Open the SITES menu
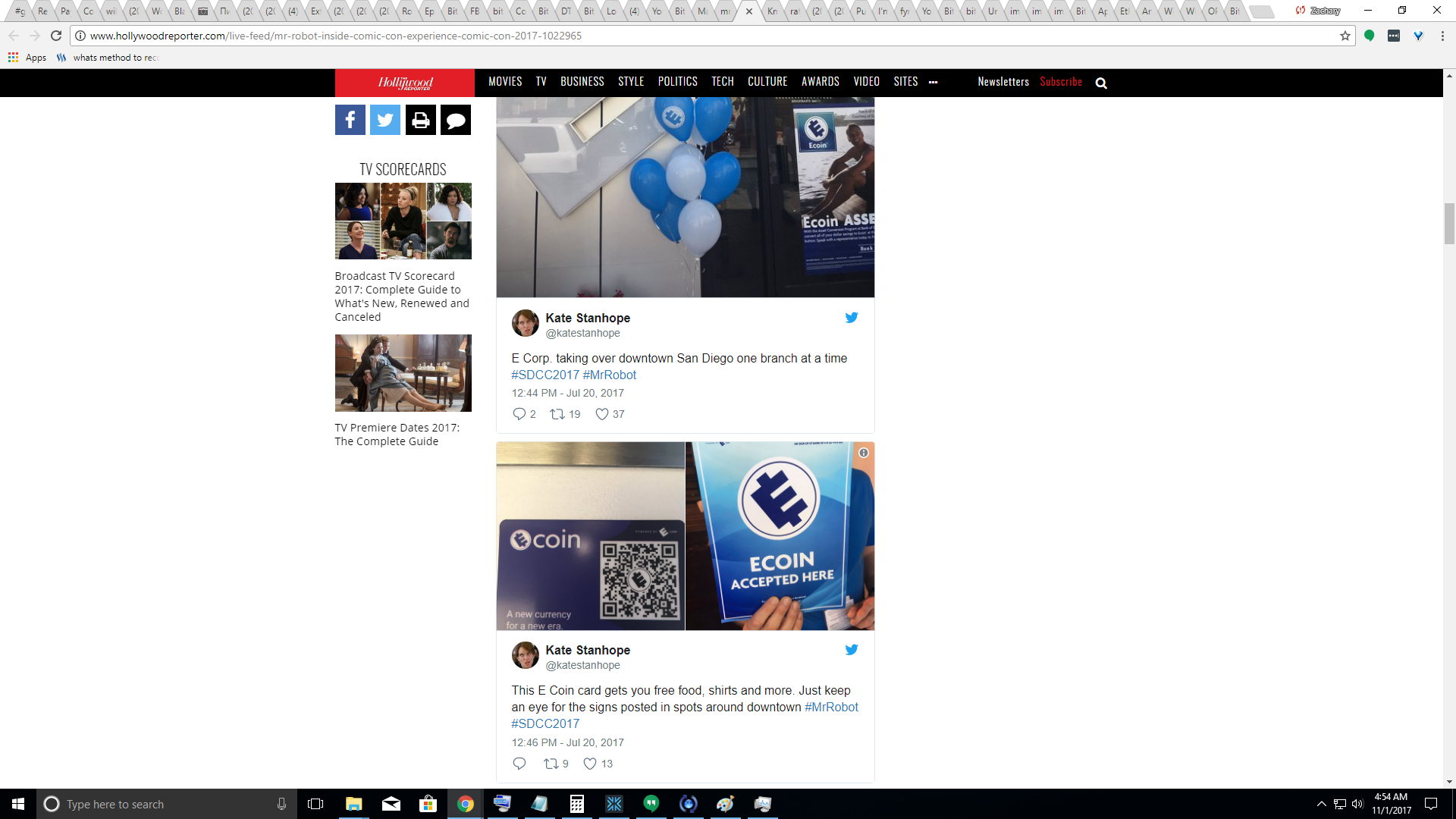Image resolution: width=1456 pixels, height=819 pixels. pos(905,82)
